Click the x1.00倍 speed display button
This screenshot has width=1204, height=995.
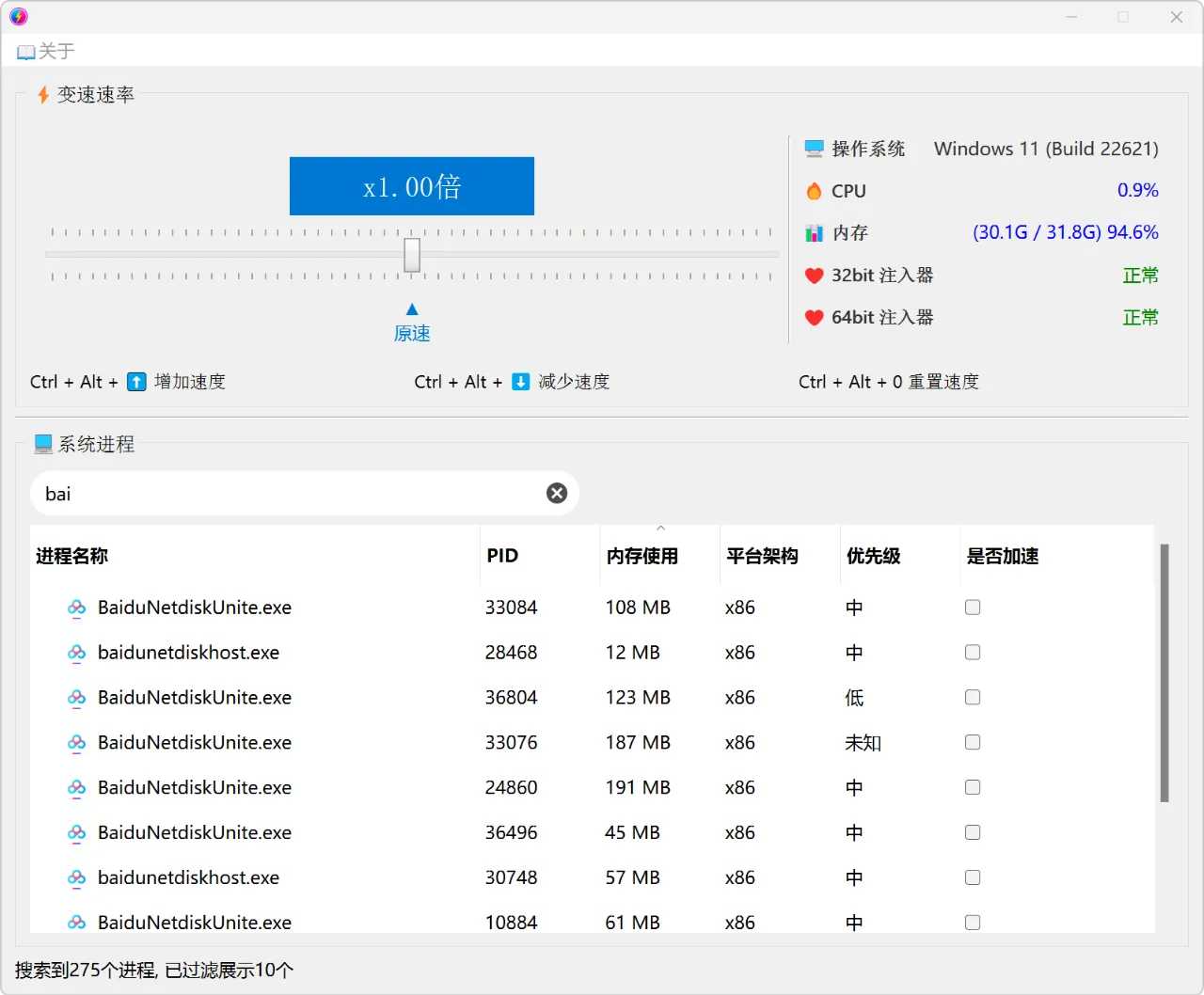[411, 186]
